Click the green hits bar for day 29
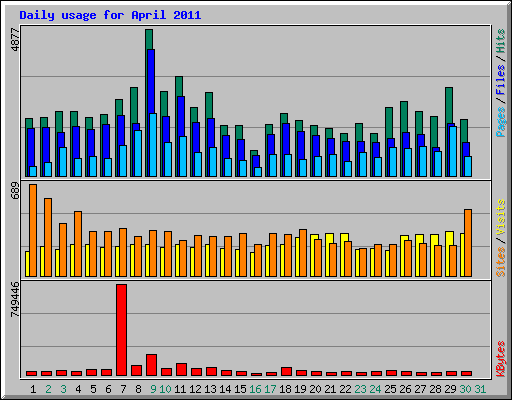 click(x=449, y=105)
